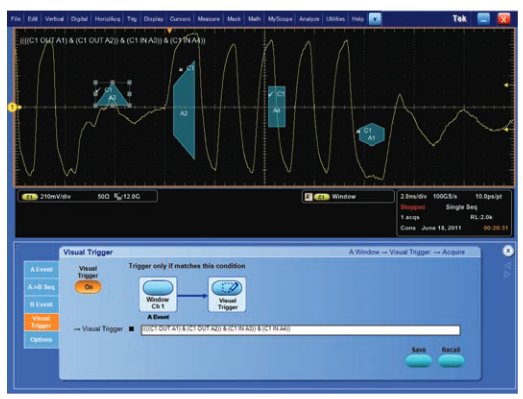Click the trigger equation text on graticule

pyautogui.click(x=112, y=41)
